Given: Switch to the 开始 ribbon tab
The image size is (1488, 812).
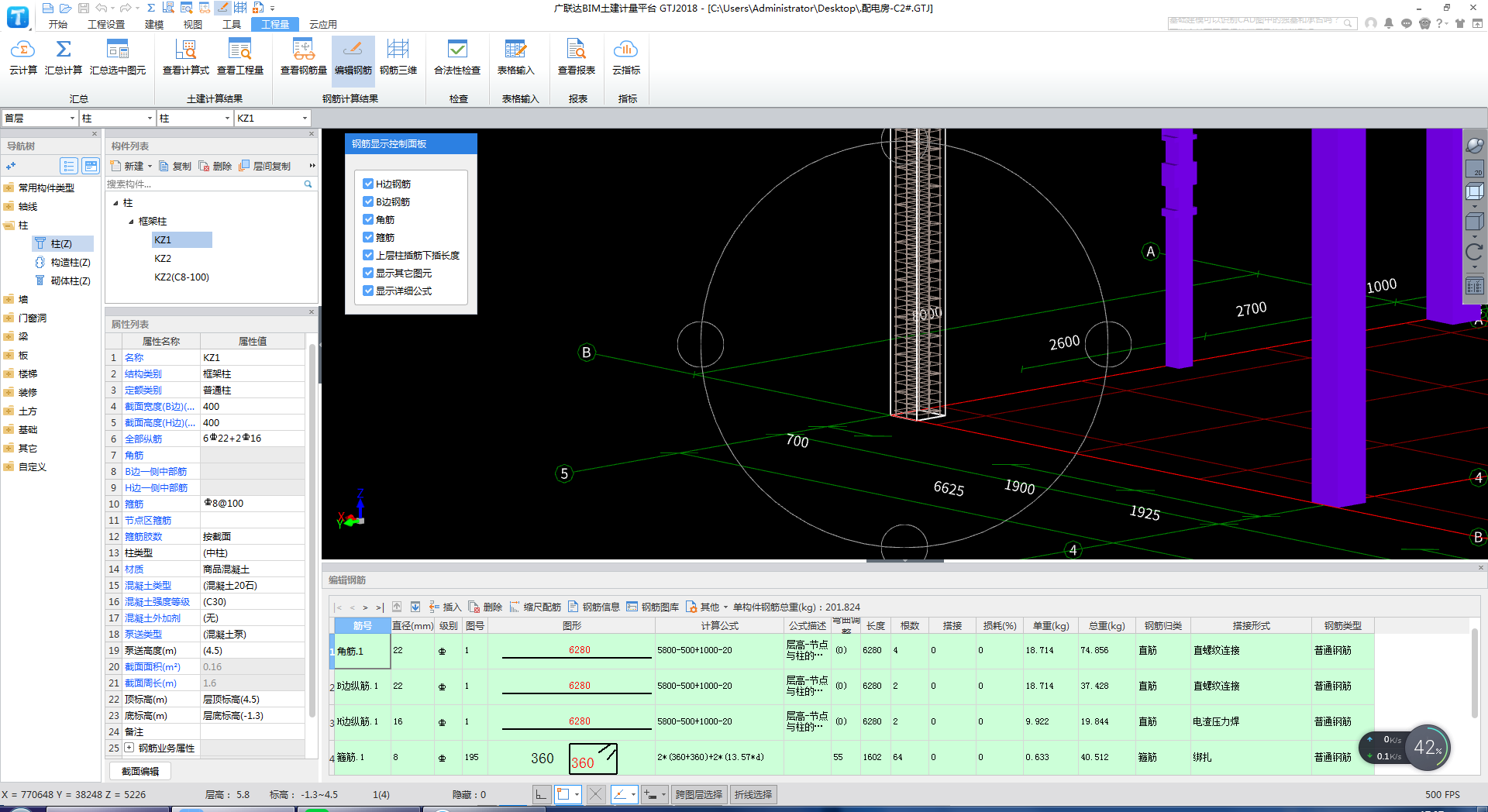Looking at the screenshot, I should pyautogui.click(x=57, y=24).
